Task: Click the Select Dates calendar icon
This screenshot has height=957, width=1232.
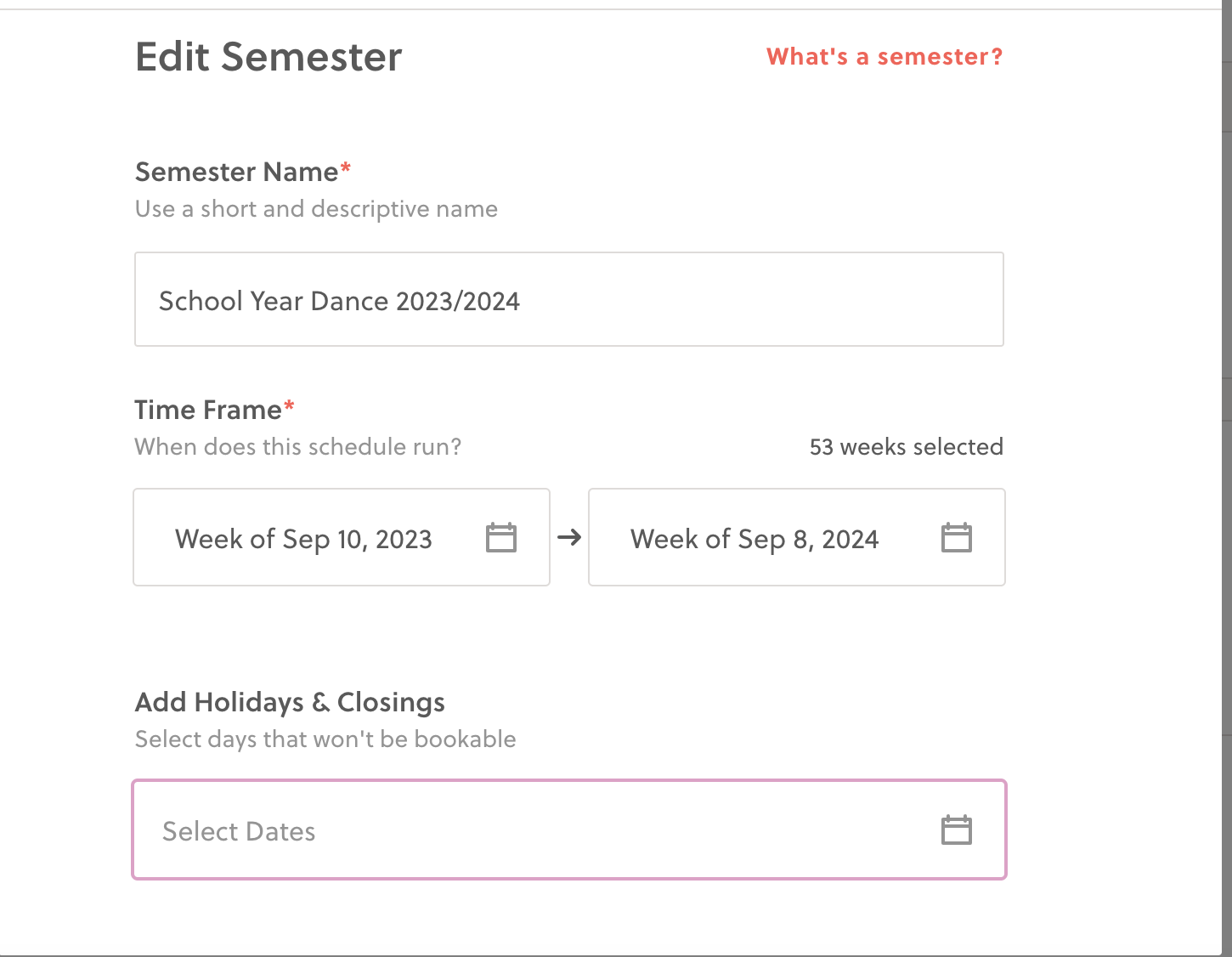Action: 956,830
